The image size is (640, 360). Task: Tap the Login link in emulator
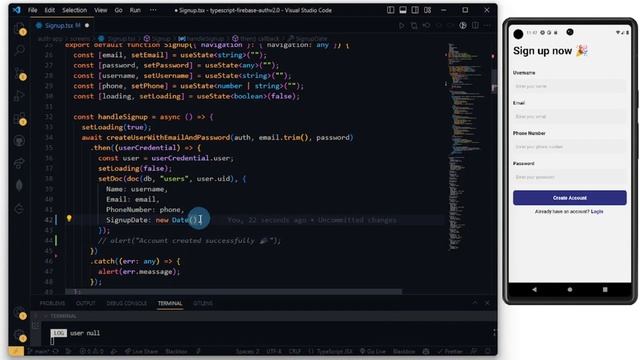pos(597,211)
